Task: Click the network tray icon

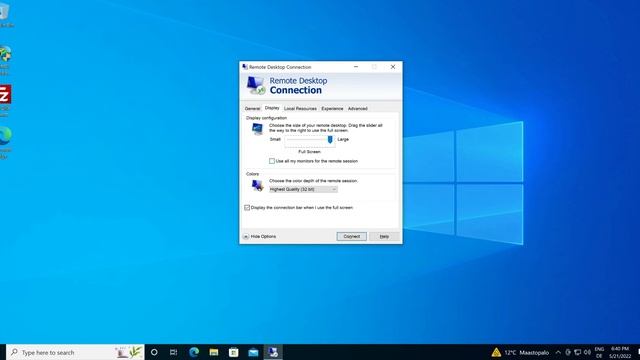Action: click(x=578, y=352)
